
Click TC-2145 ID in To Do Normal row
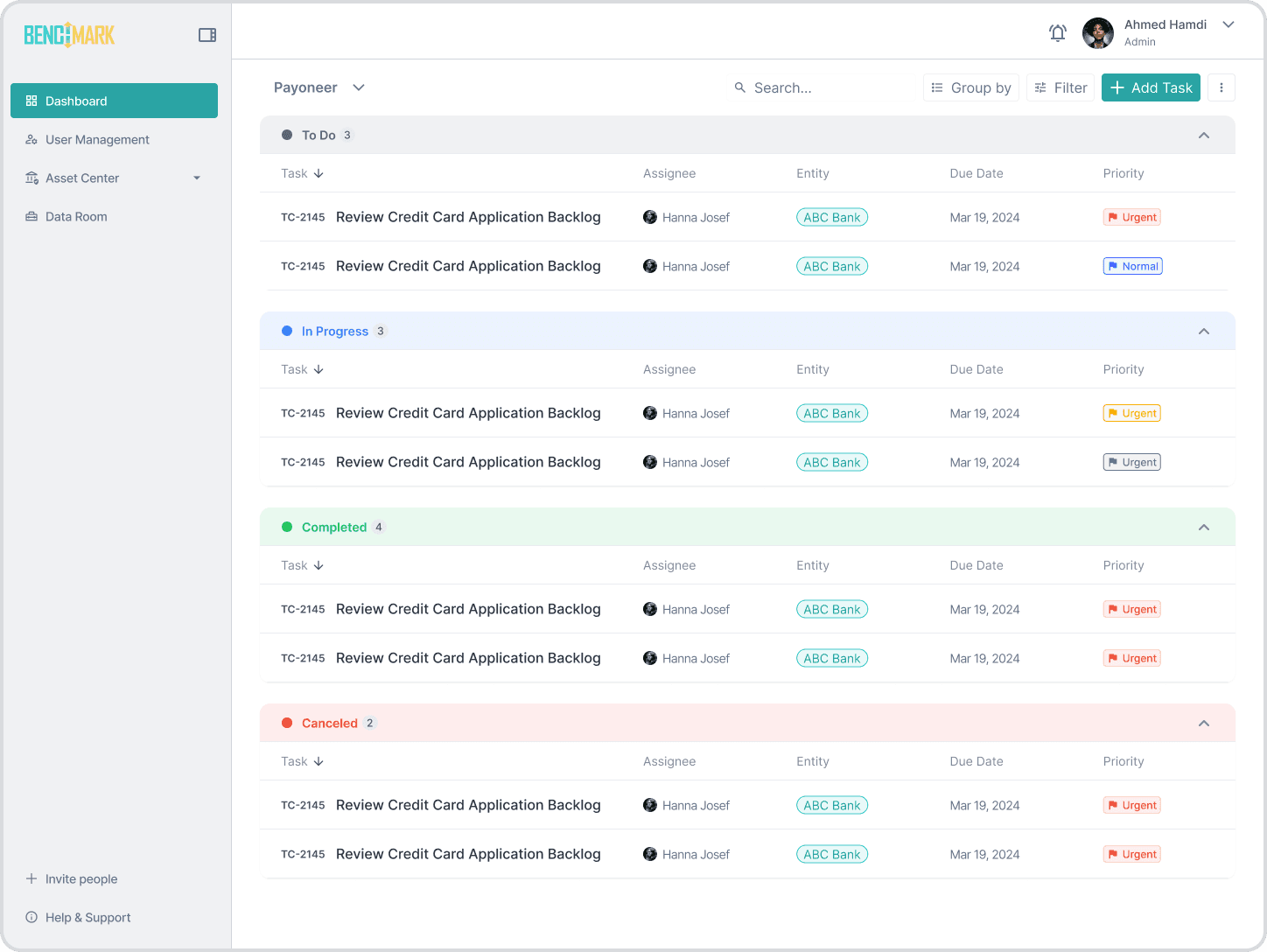(x=303, y=266)
